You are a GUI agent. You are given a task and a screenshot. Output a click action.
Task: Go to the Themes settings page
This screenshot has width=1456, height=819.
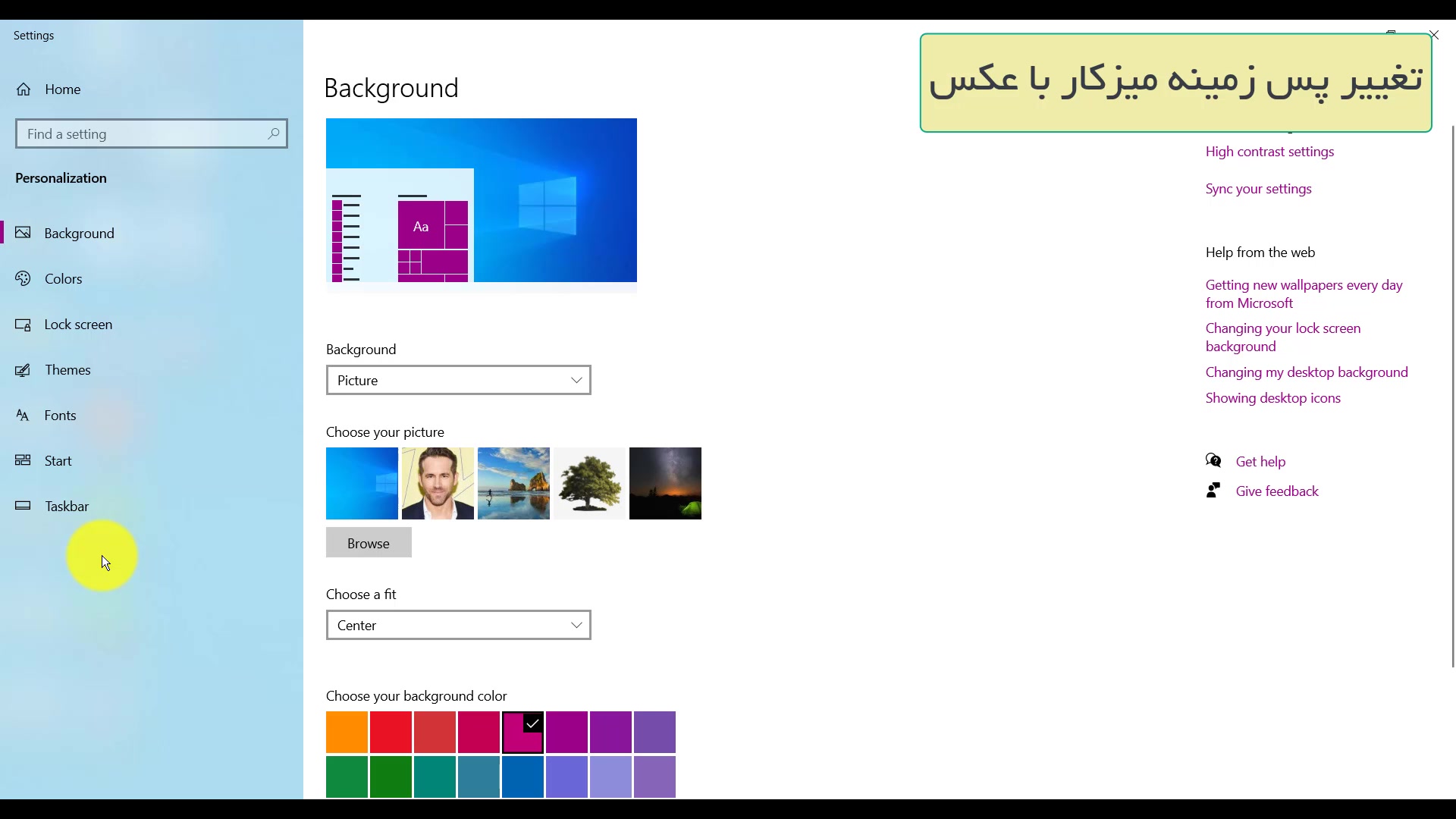pyautogui.click(x=67, y=370)
